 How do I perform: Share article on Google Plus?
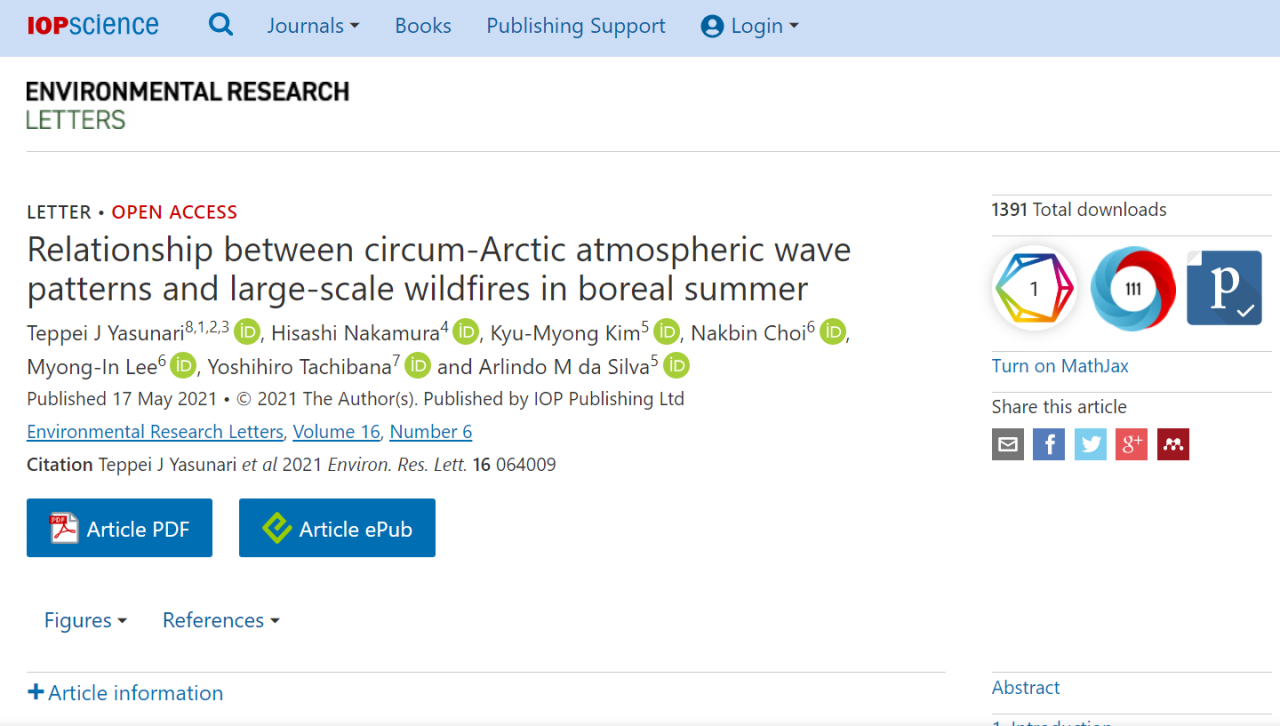coord(1131,444)
